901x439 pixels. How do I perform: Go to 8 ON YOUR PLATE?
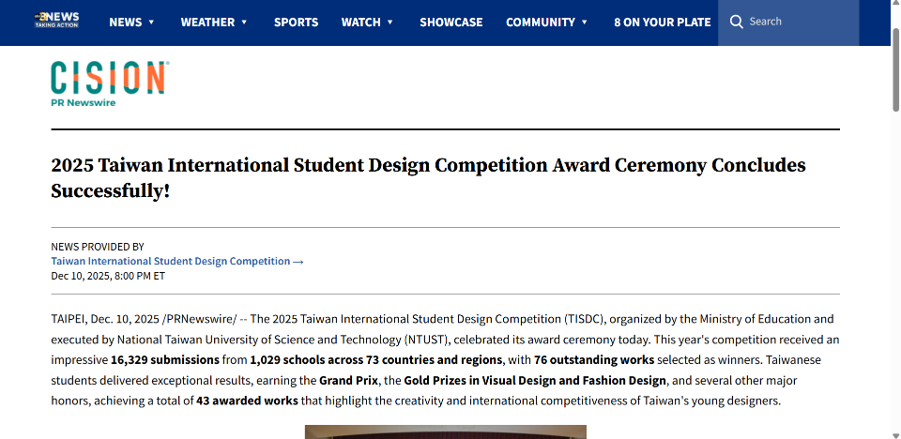[x=662, y=22]
